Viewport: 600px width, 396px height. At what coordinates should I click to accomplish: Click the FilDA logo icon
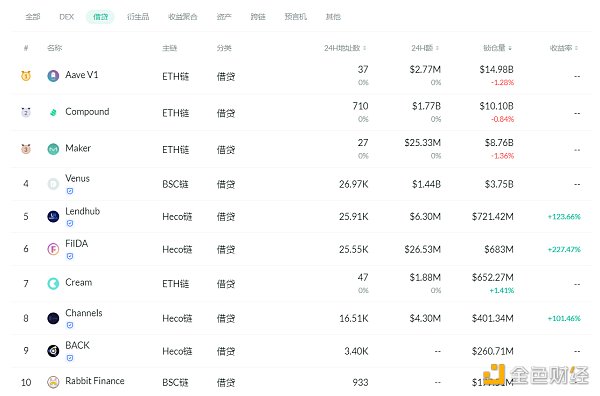(x=53, y=249)
